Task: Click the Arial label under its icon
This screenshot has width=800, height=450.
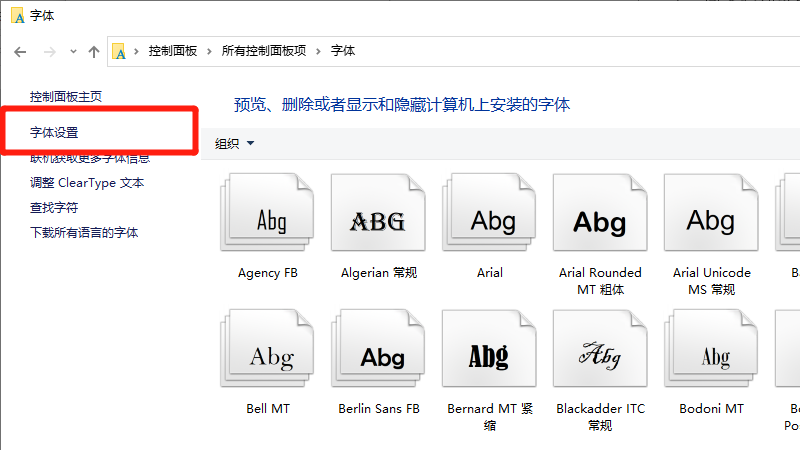Action: click(490, 273)
